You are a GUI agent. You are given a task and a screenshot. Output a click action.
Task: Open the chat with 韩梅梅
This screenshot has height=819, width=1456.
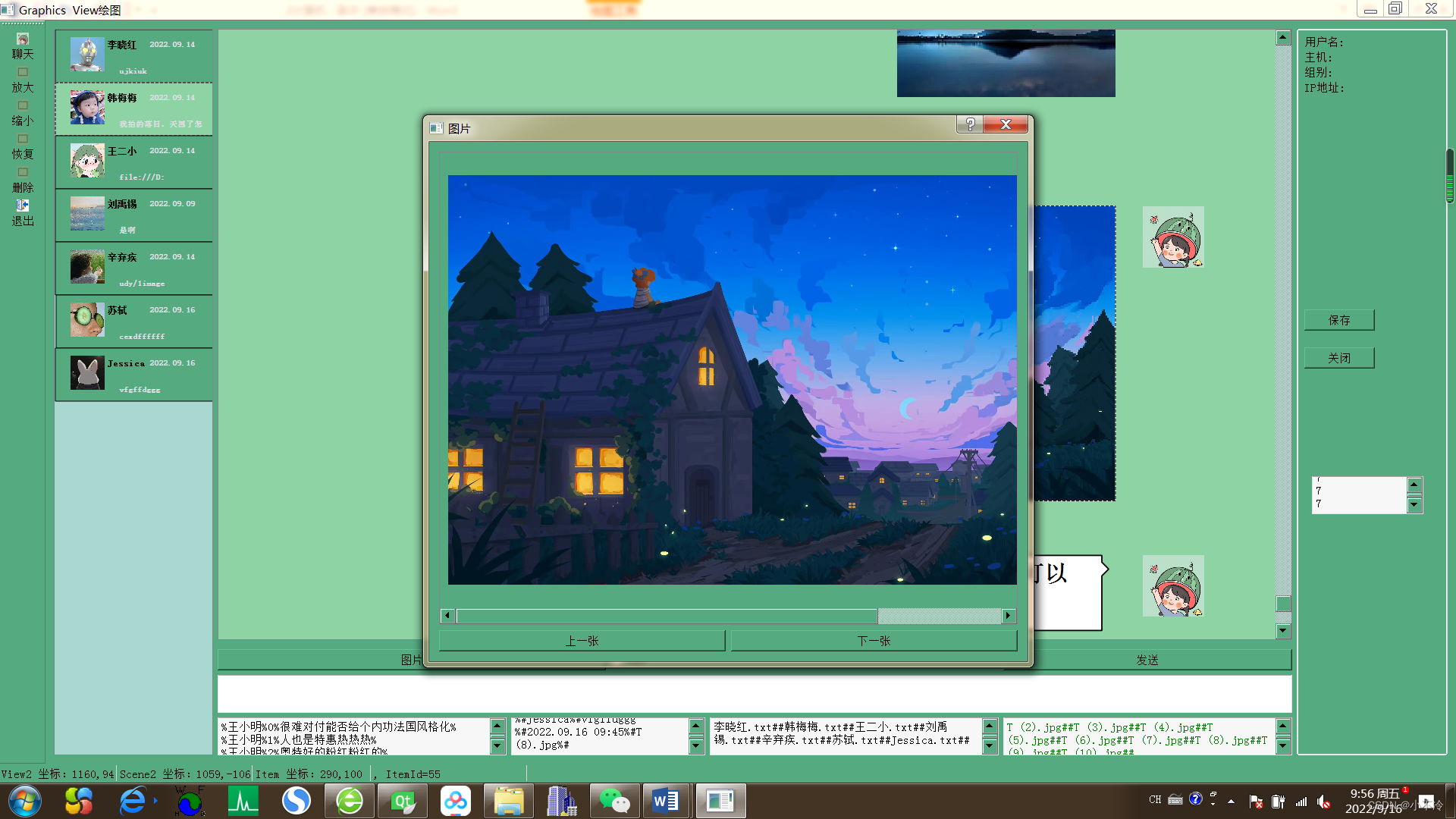(x=133, y=109)
